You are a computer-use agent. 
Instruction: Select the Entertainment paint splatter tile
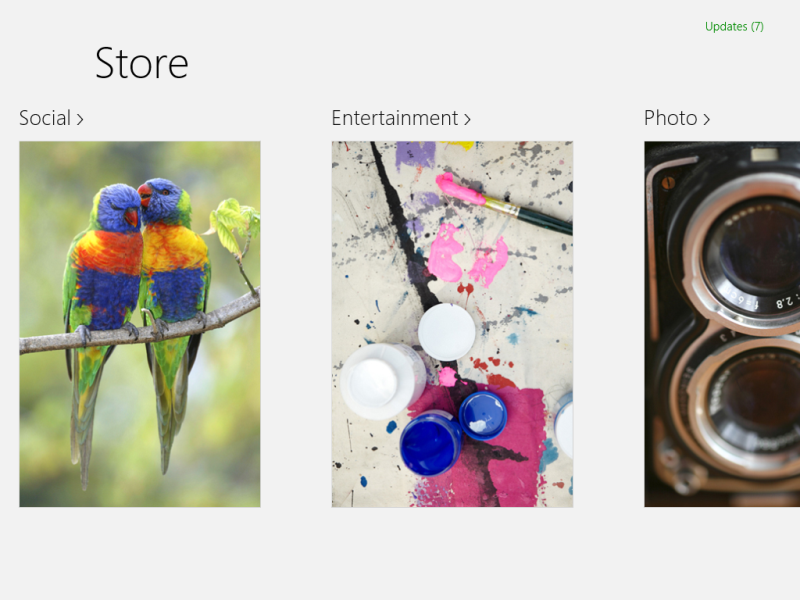click(x=453, y=324)
